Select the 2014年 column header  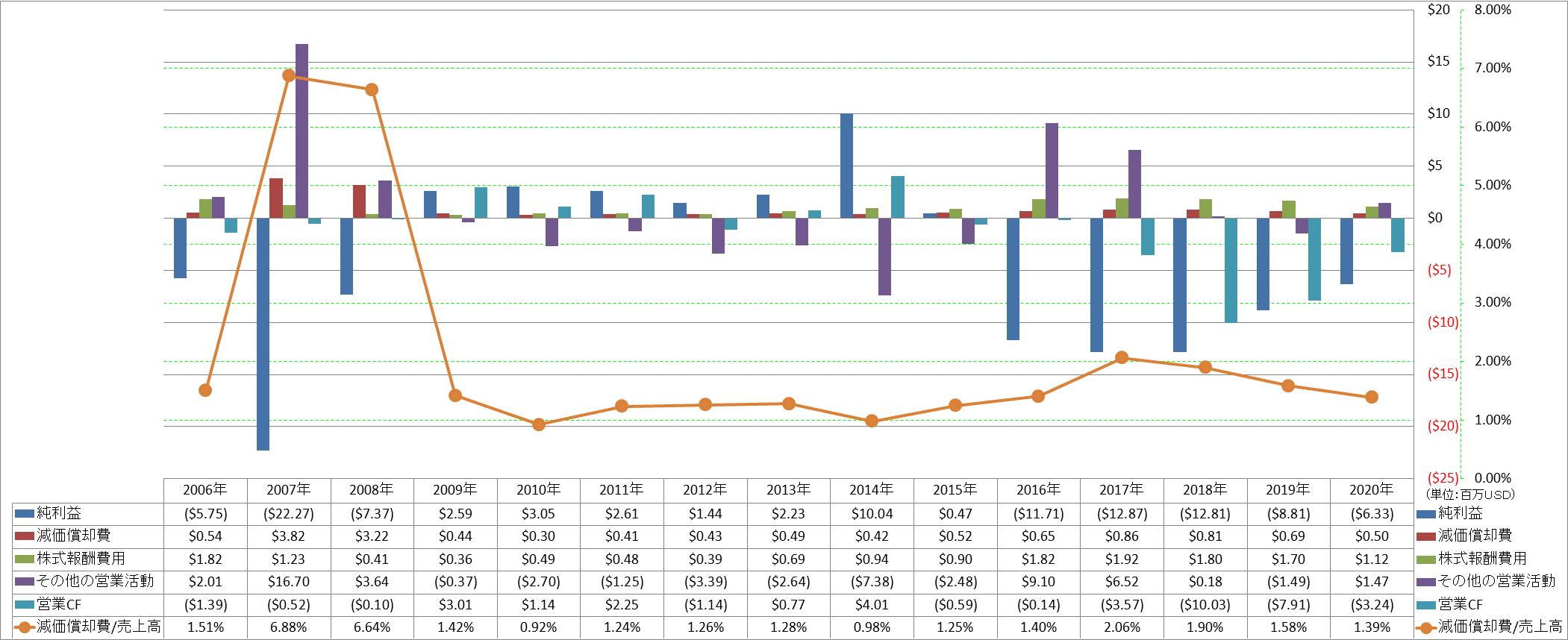point(872,490)
